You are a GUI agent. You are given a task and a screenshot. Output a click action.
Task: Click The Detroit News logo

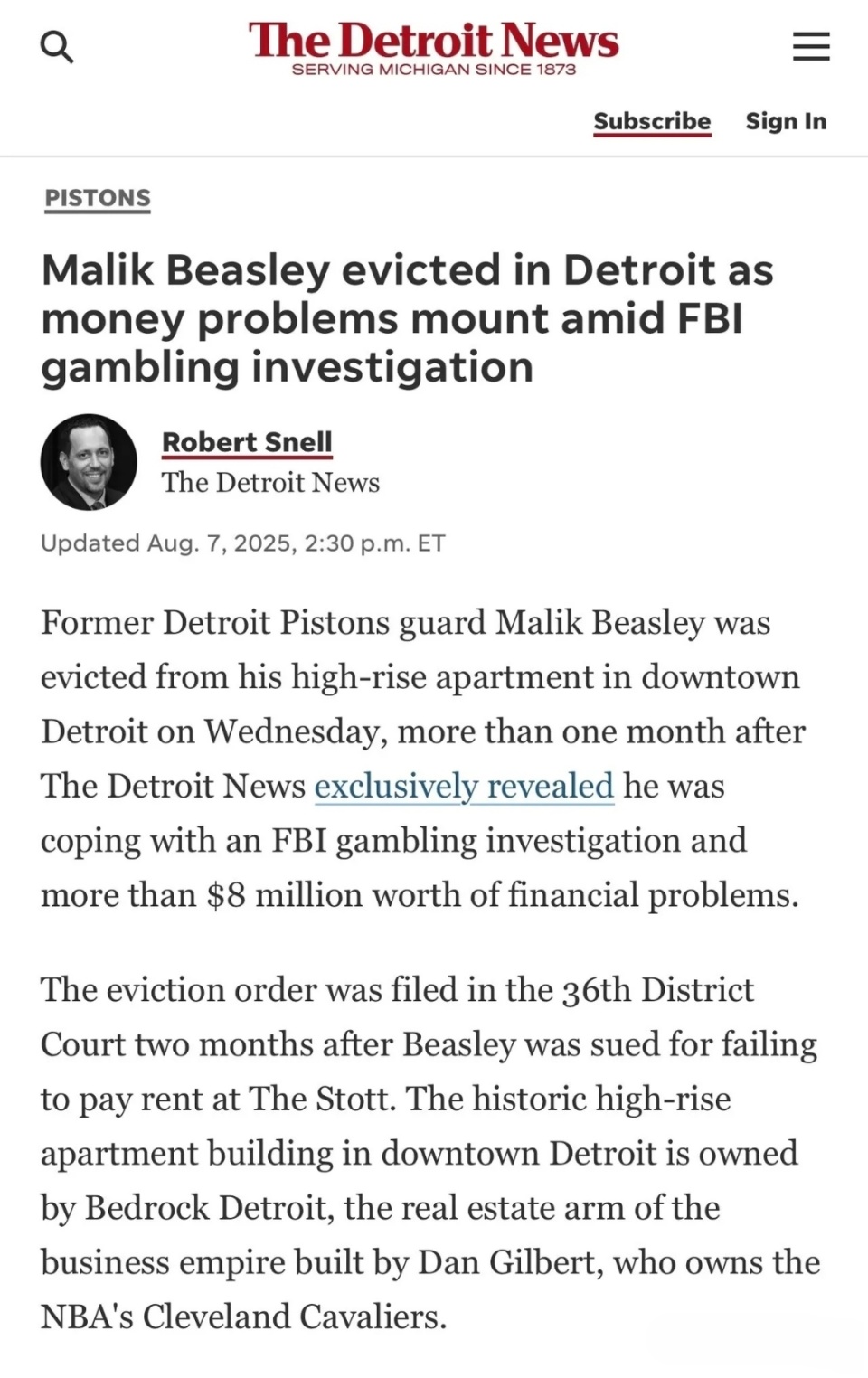433,41
